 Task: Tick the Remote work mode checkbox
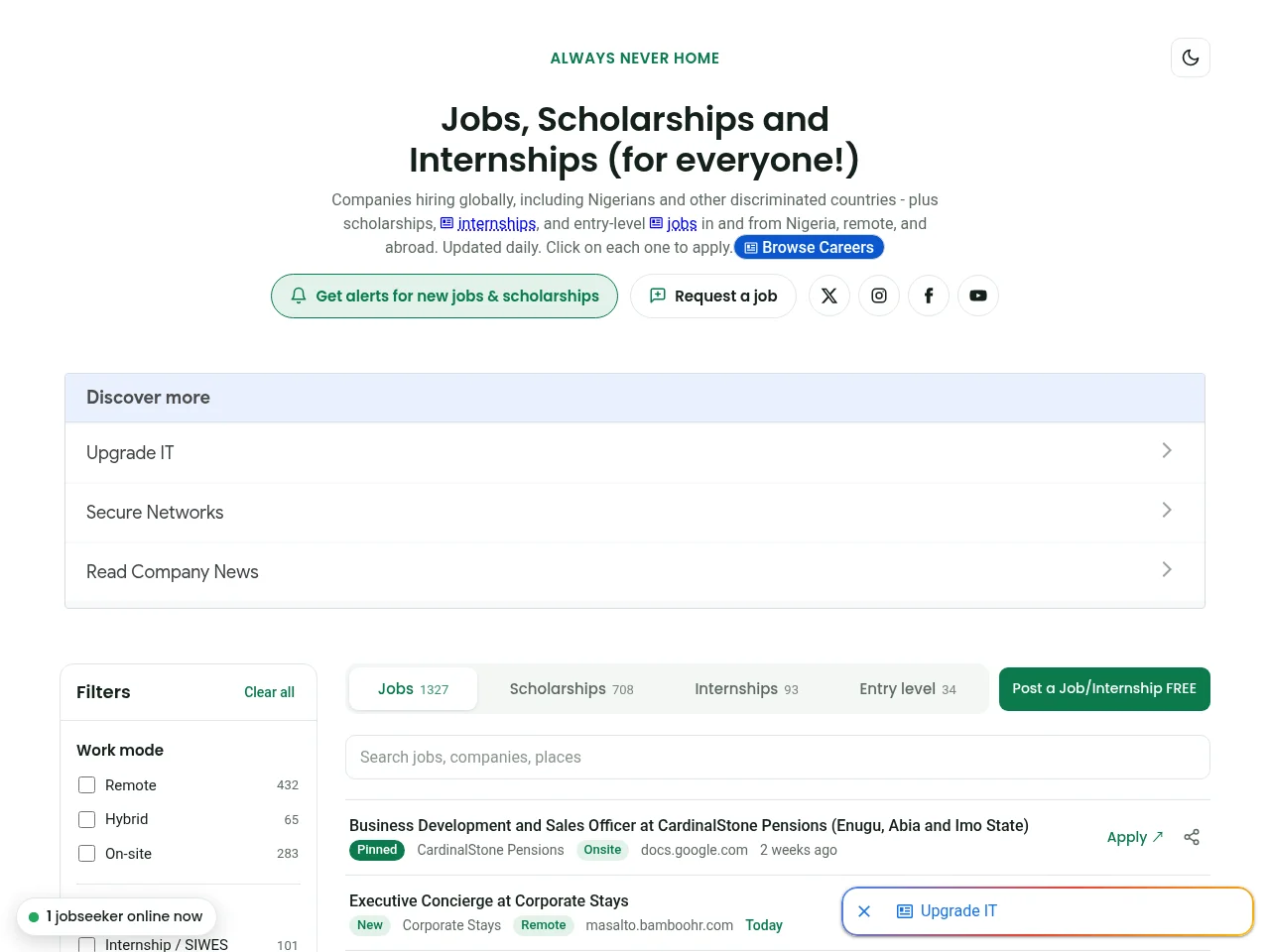click(x=87, y=785)
